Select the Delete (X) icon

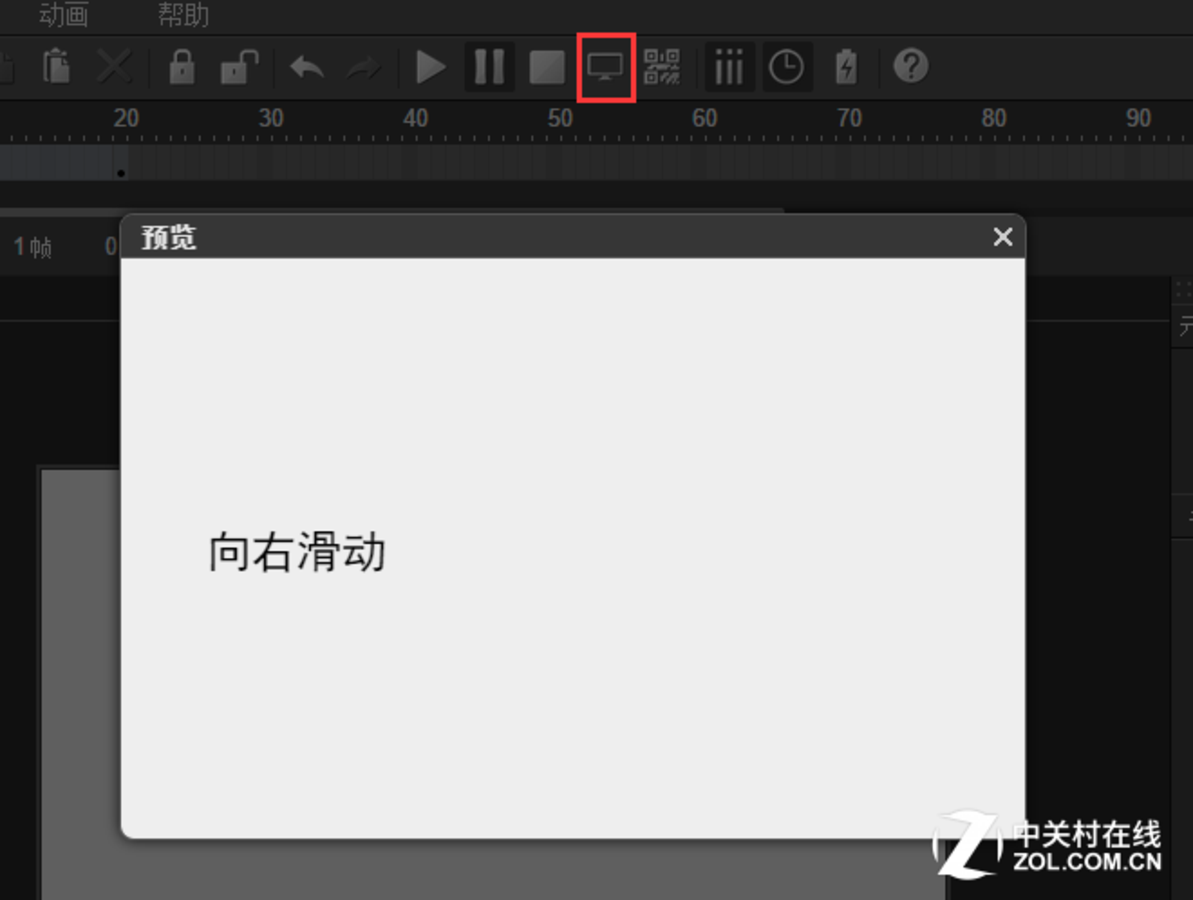pyautogui.click(x=114, y=67)
